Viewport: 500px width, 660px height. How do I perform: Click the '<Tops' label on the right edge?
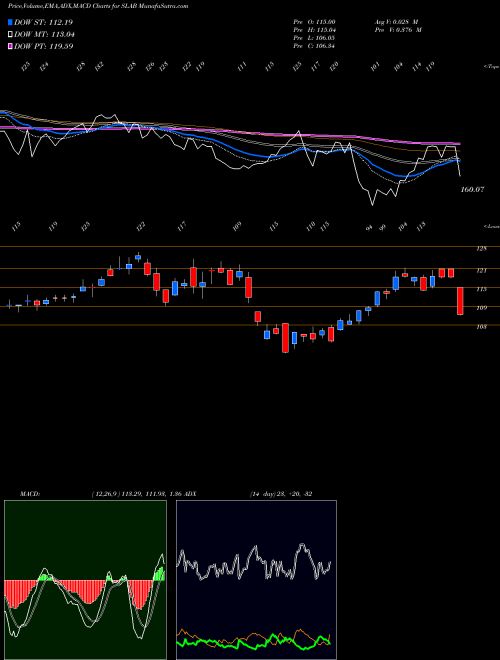[x=492, y=67]
